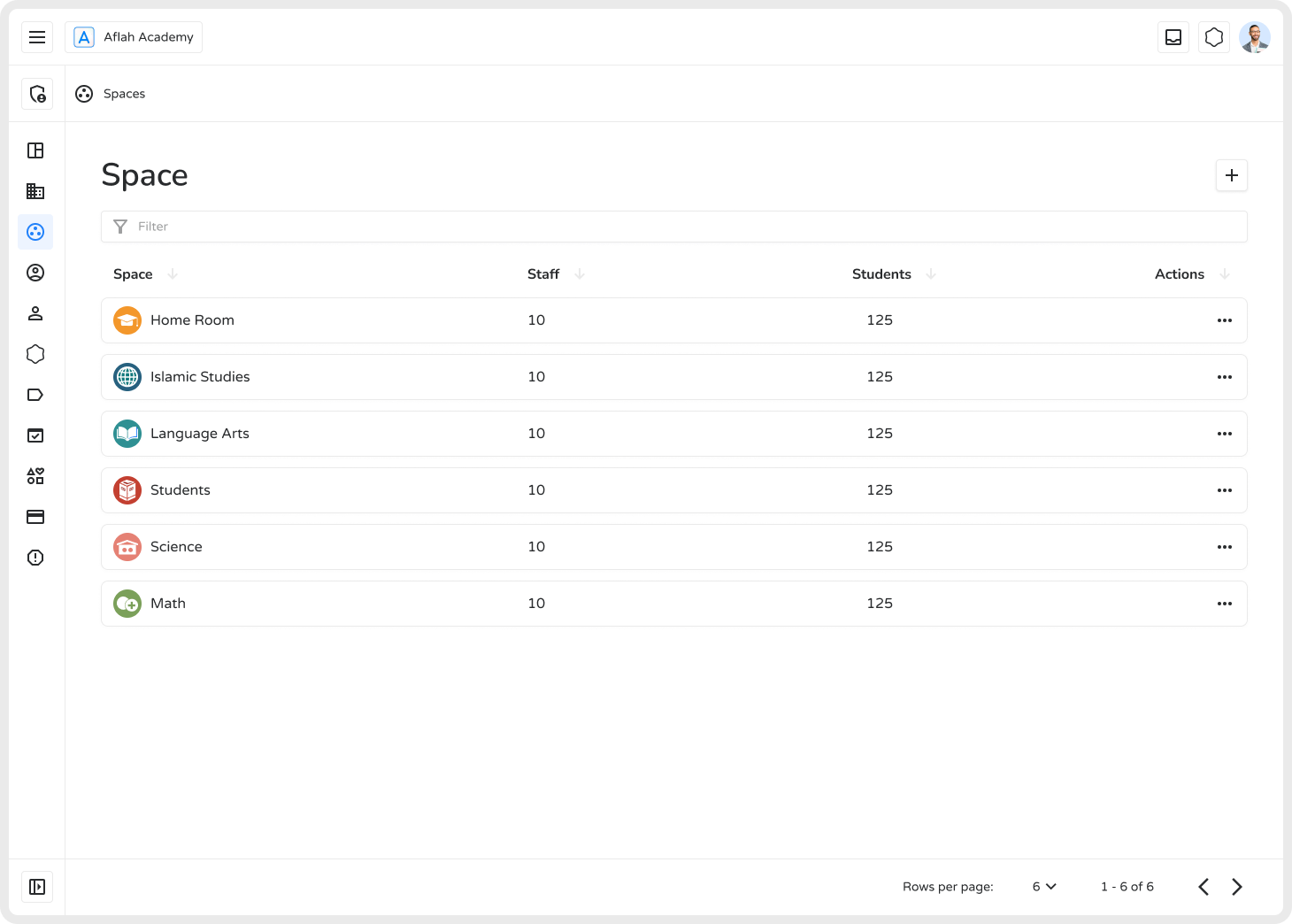This screenshot has height=924, width=1292.
Task: Sort the Students column descending
Action: coord(931,273)
